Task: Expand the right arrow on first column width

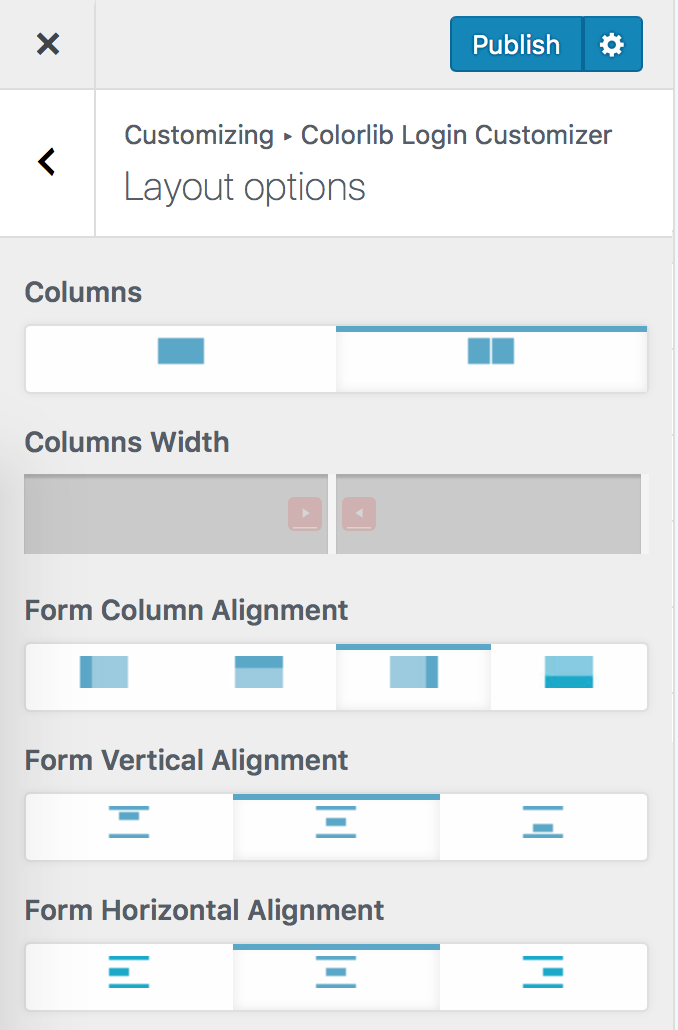Action: click(304, 513)
